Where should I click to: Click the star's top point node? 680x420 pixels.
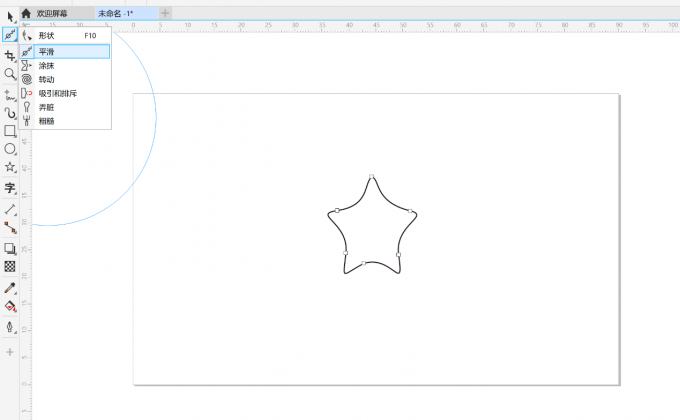click(x=371, y=176)
